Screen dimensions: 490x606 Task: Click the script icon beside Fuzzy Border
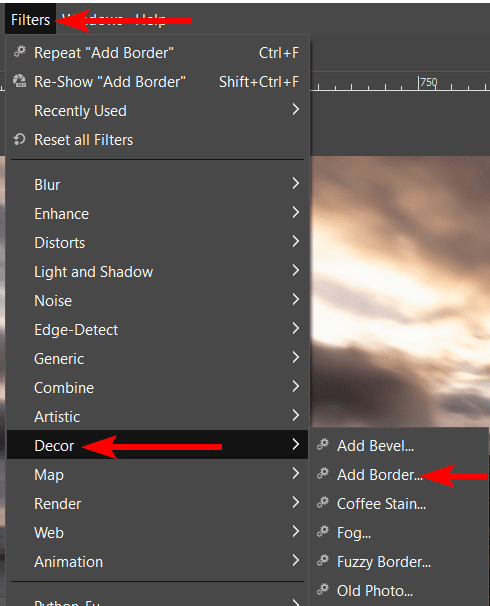point(323,560)
